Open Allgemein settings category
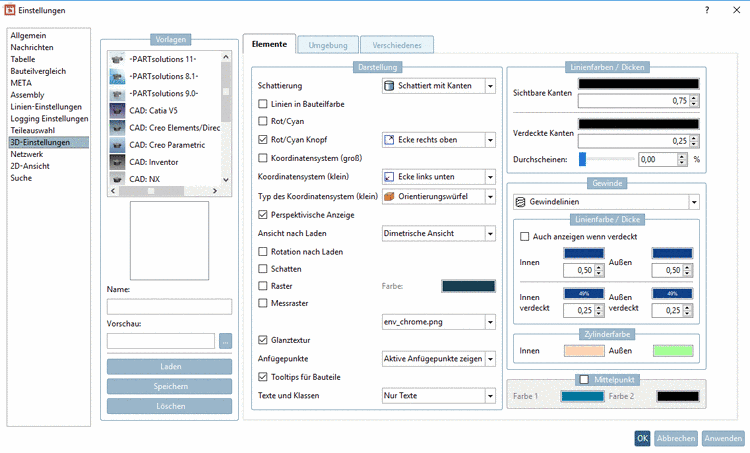This screenshot has height=453, width=750. click(28, 35)
